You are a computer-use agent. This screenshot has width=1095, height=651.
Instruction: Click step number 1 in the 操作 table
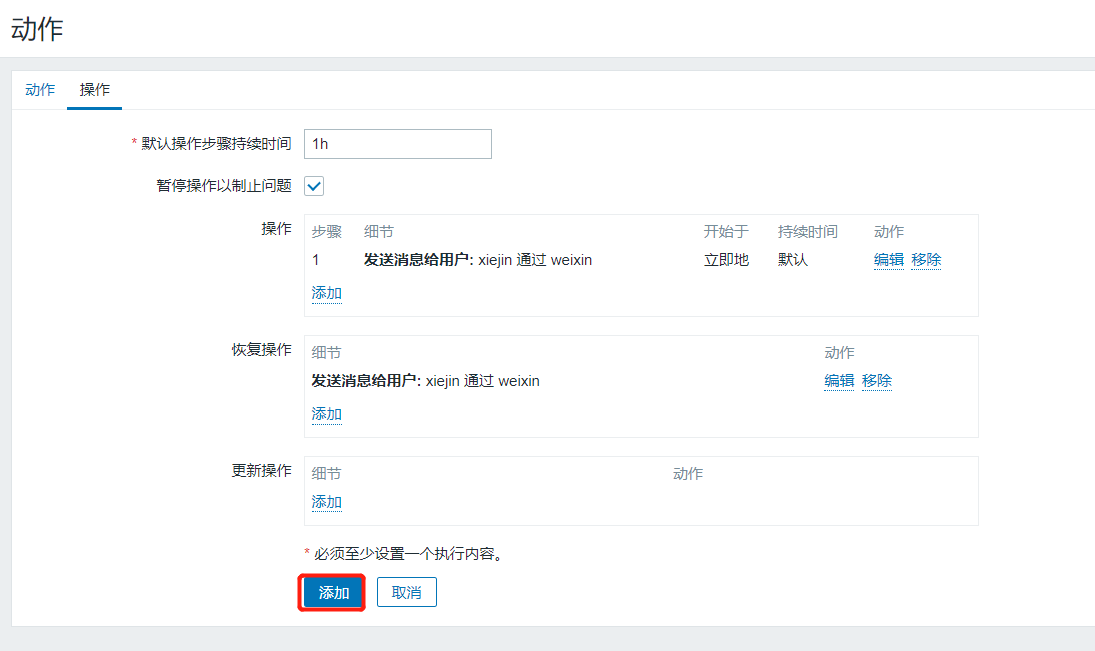tap(316, 260)
